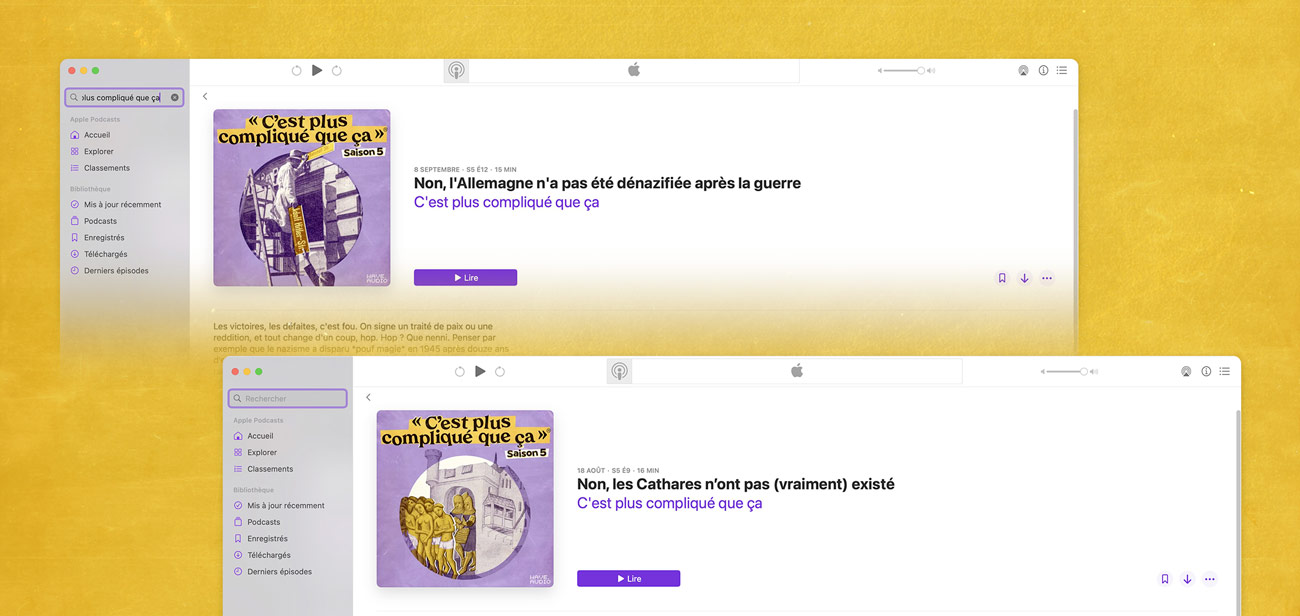Open AirPlay output in the top window
This screenshot has width=1300, height=616.
(1023, 71)
